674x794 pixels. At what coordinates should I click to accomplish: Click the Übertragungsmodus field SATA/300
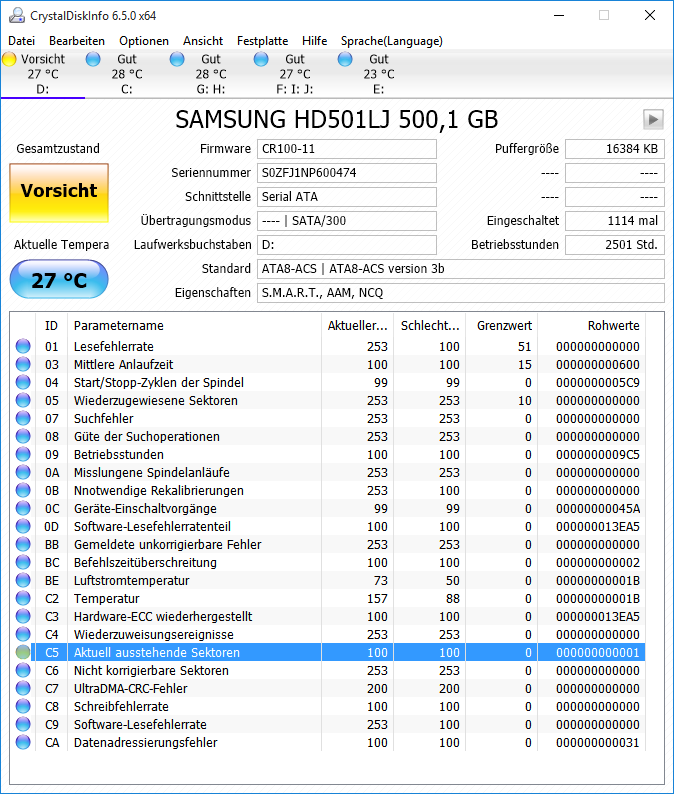pyautogui.click(x=347, y=221)
